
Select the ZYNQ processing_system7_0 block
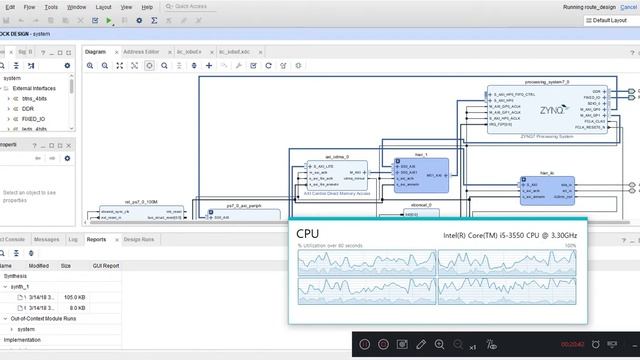[547, 109]
